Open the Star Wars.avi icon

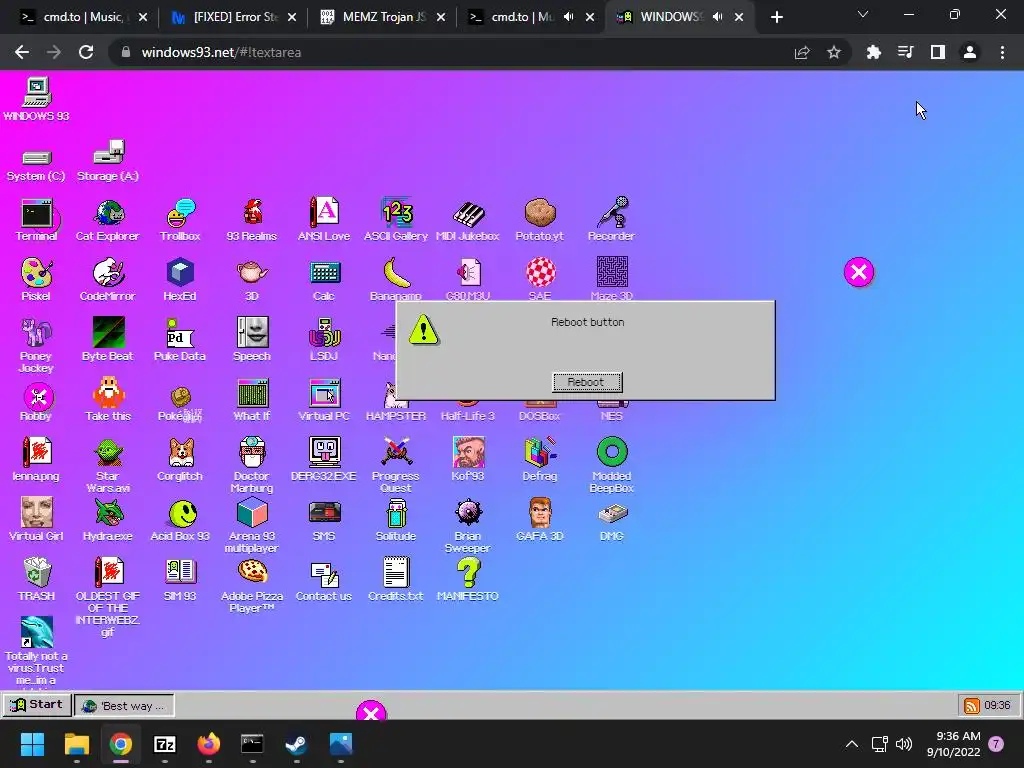[x=108, y=453]
